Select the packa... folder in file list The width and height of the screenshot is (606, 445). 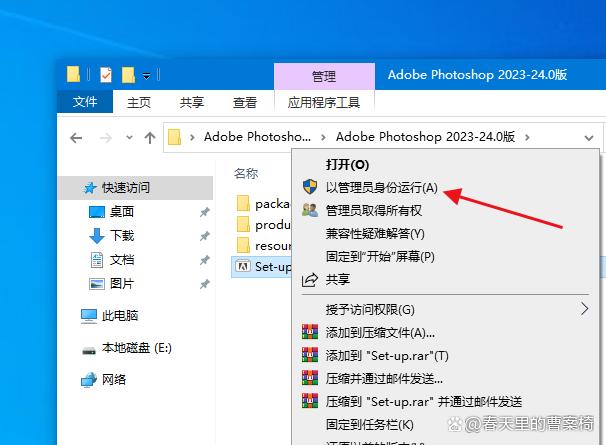pyautogui.click(x=263, y=203)
